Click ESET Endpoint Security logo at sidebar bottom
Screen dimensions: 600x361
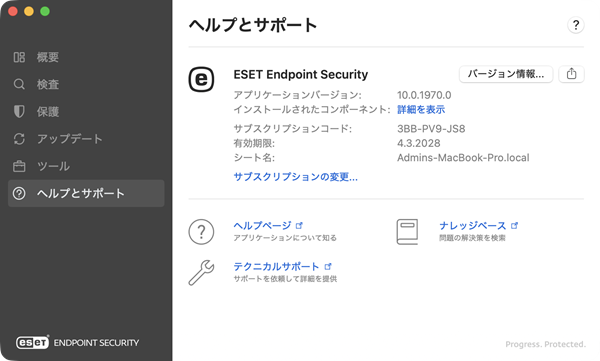78,342
